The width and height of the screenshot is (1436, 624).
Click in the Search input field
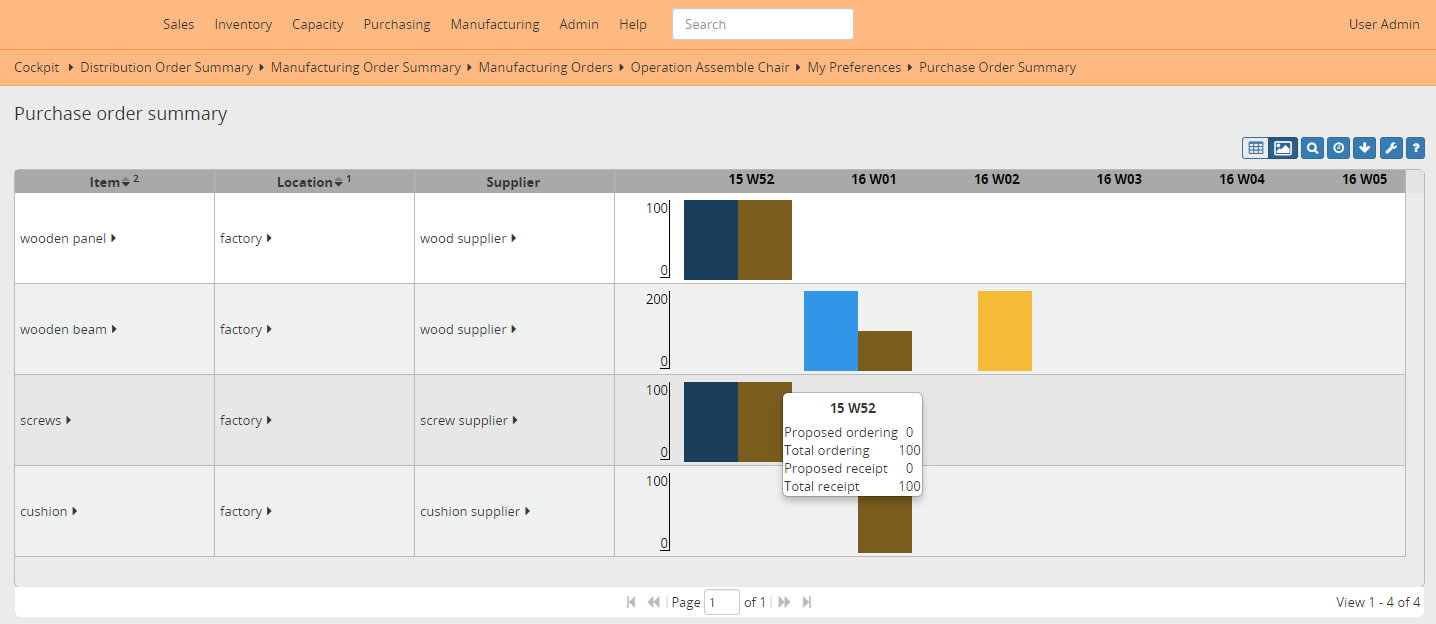(762, 24)
